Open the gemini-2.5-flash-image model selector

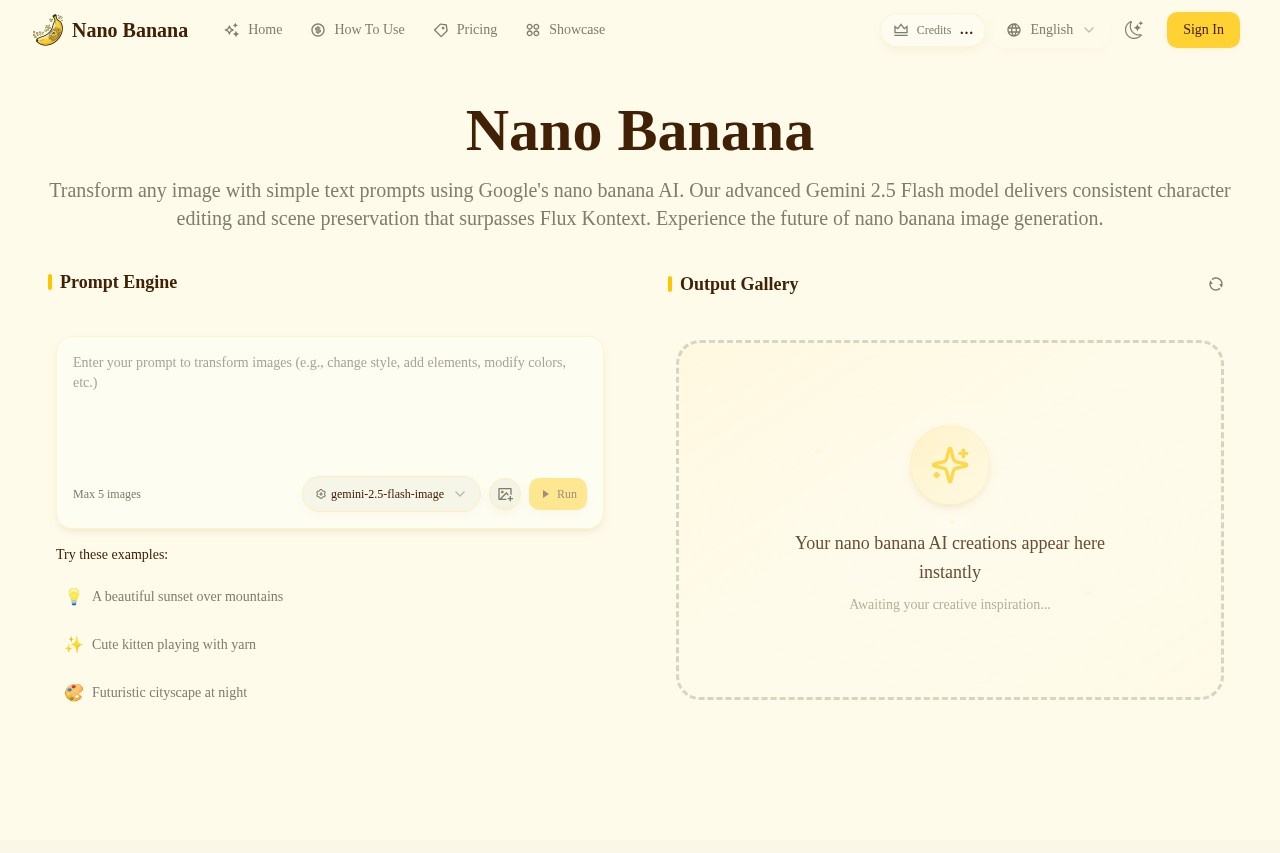(390, 494)
